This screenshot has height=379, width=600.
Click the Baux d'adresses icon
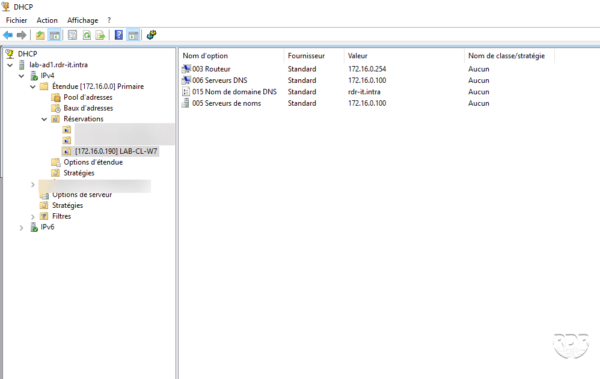pos(56,108)
